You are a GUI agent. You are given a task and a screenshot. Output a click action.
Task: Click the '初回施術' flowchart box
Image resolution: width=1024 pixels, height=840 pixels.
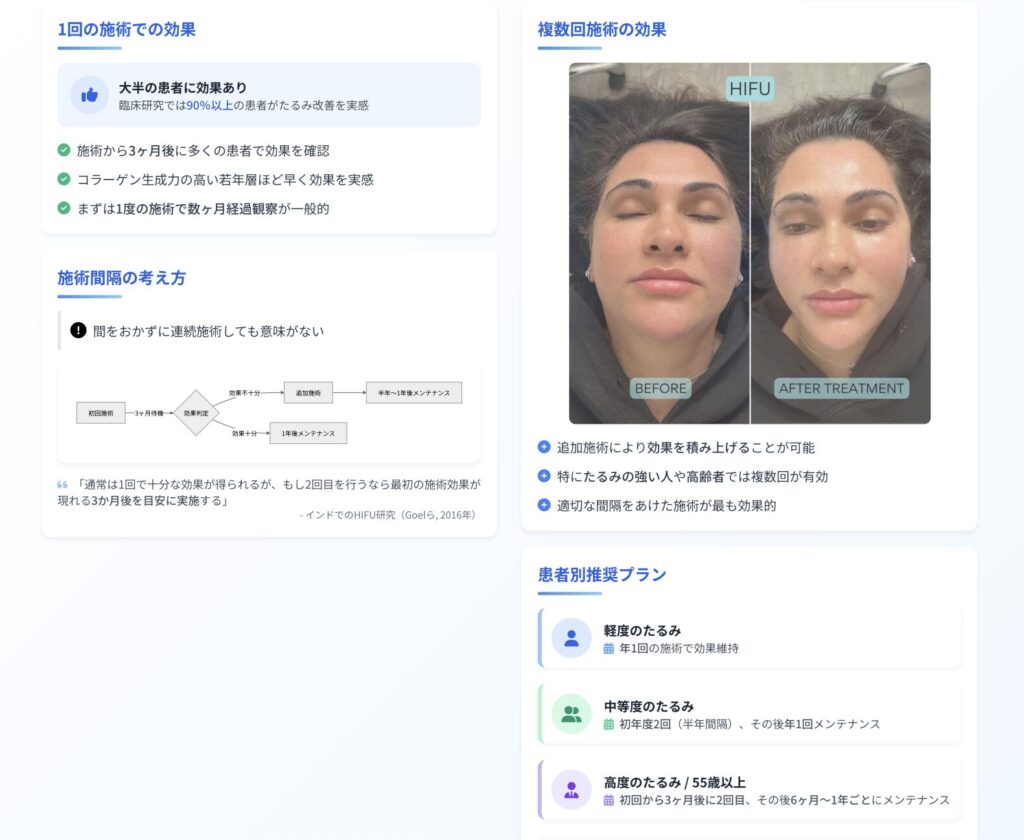click(101, 413)
